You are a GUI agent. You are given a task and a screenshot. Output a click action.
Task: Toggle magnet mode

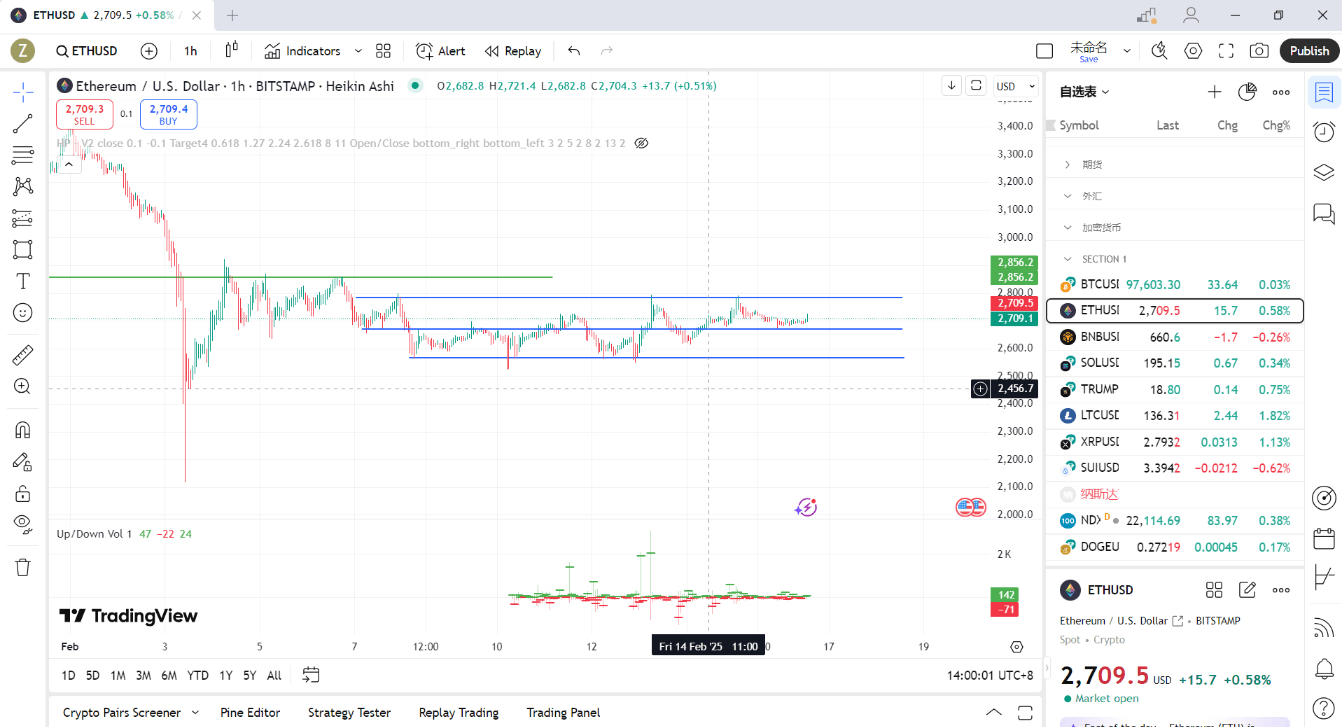pos(22,430)
